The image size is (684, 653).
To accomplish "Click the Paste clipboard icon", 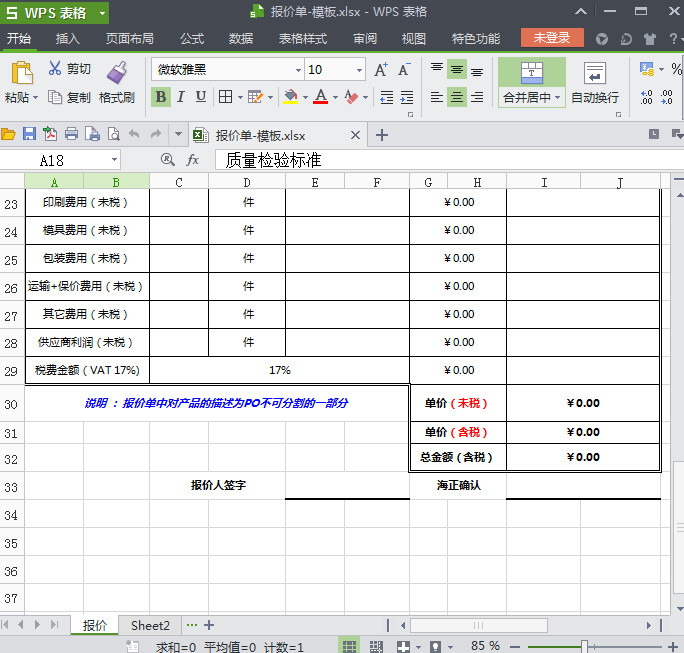I will pos(22,72).
